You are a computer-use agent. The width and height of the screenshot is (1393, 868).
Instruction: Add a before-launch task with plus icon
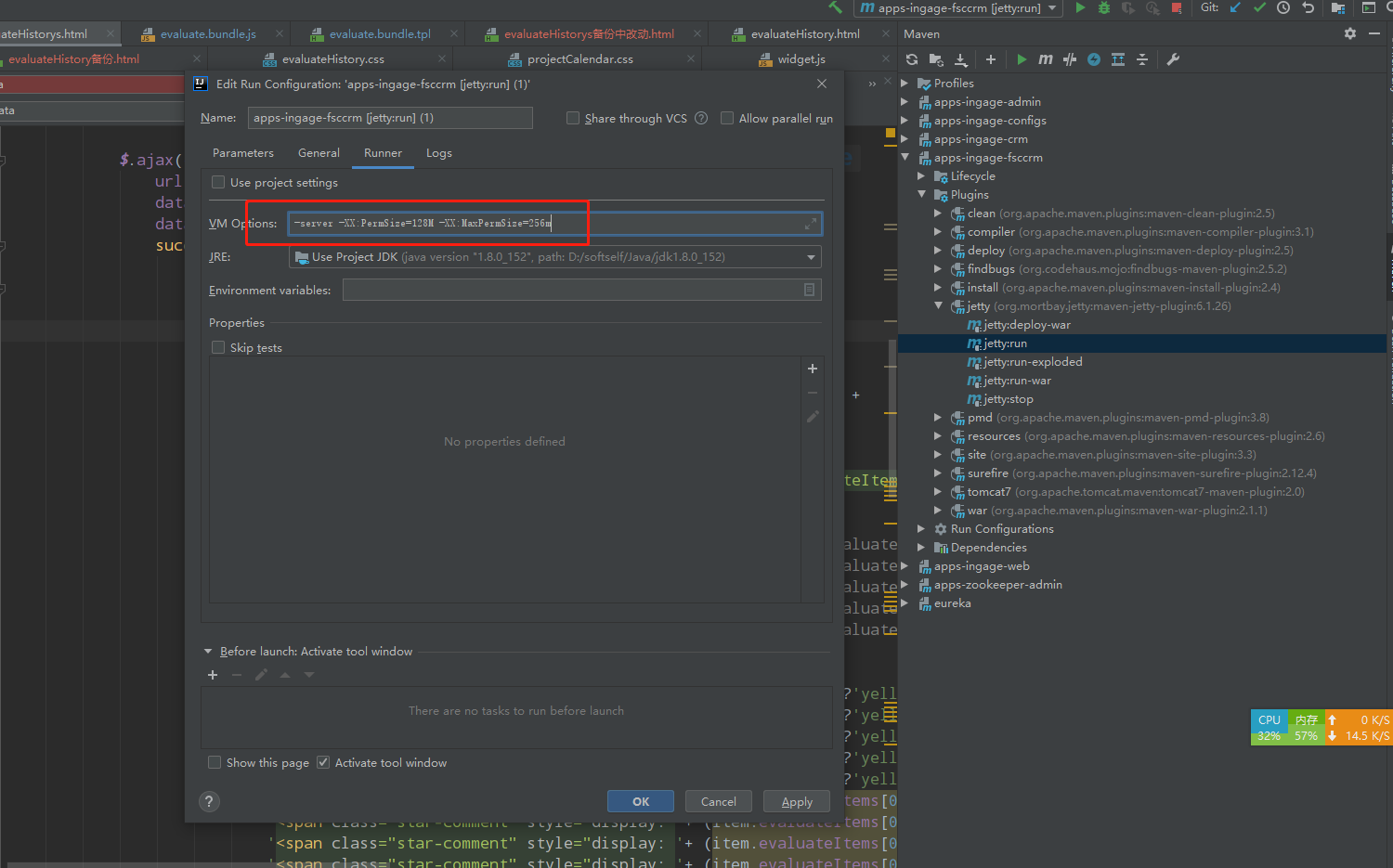pos(213,675)
